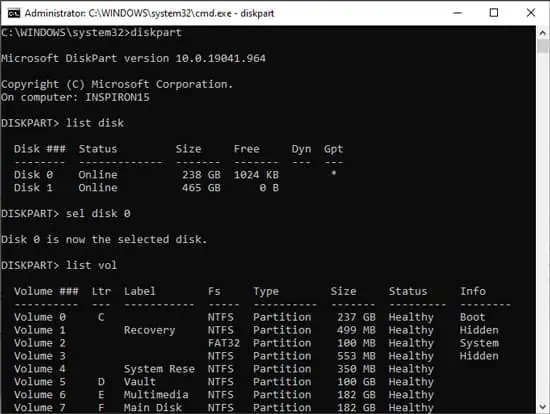Click the scrollbar up arrow
Viewport: 550px width, 414px height.
(x=543, y=33)
